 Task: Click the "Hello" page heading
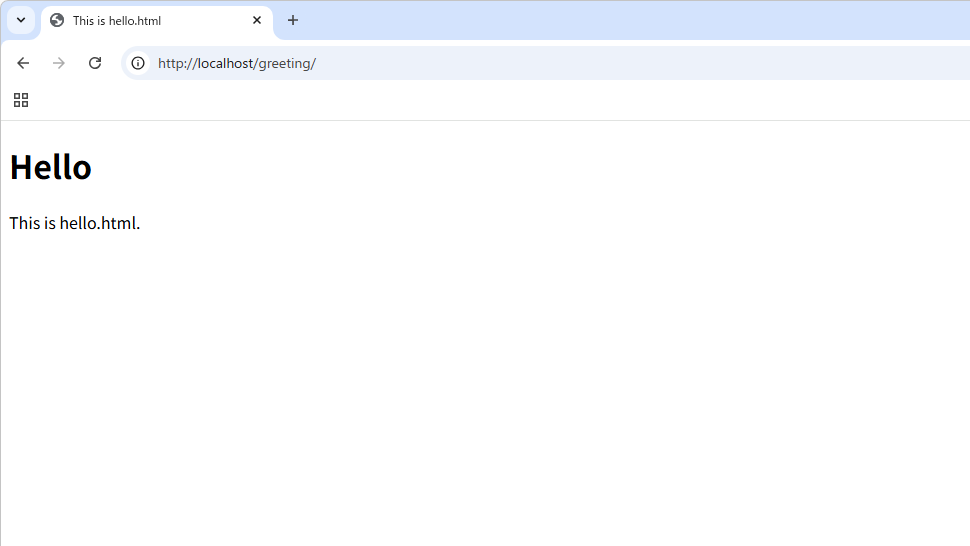51,167
